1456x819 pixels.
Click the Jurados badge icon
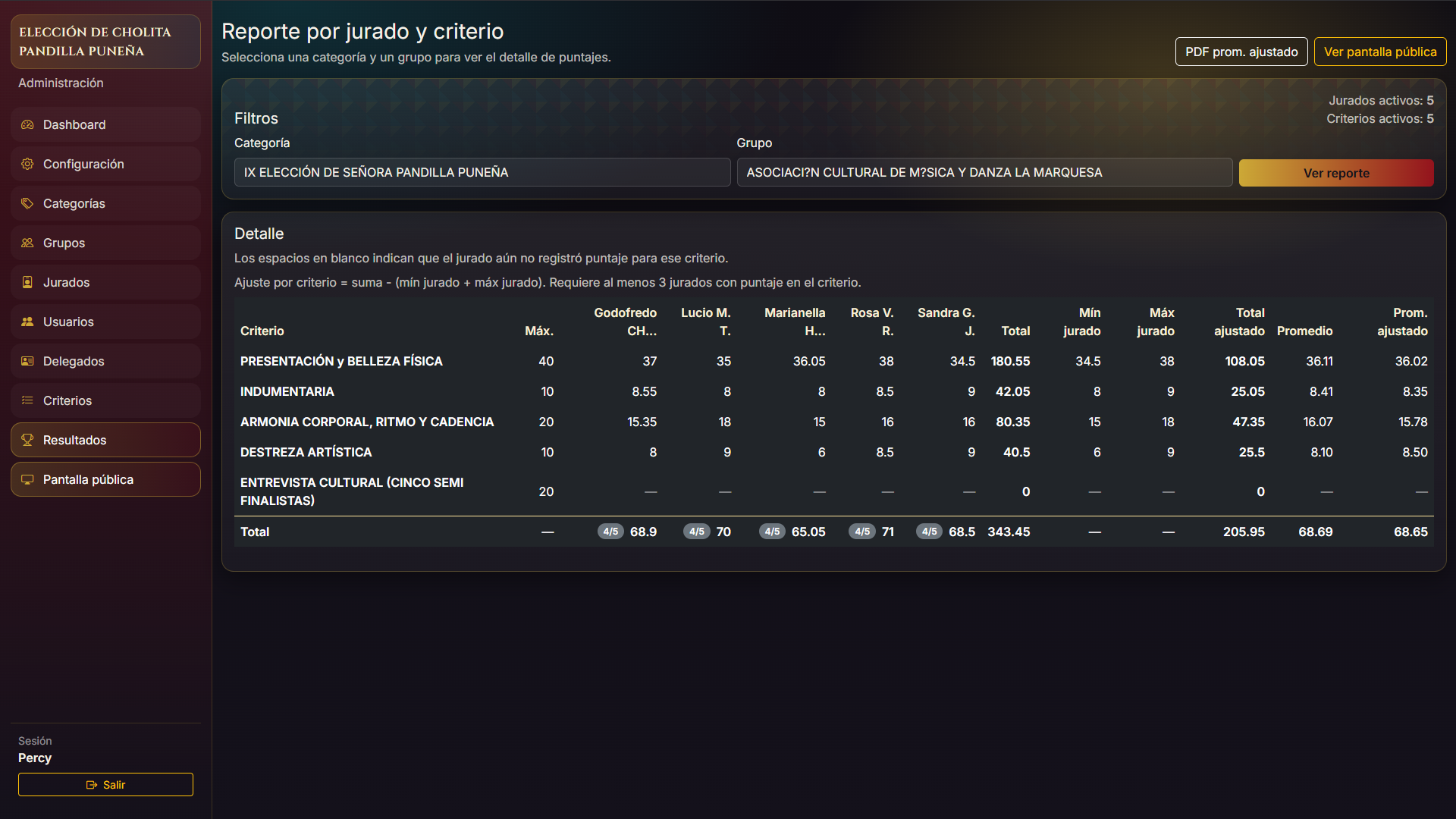[27, 282]
